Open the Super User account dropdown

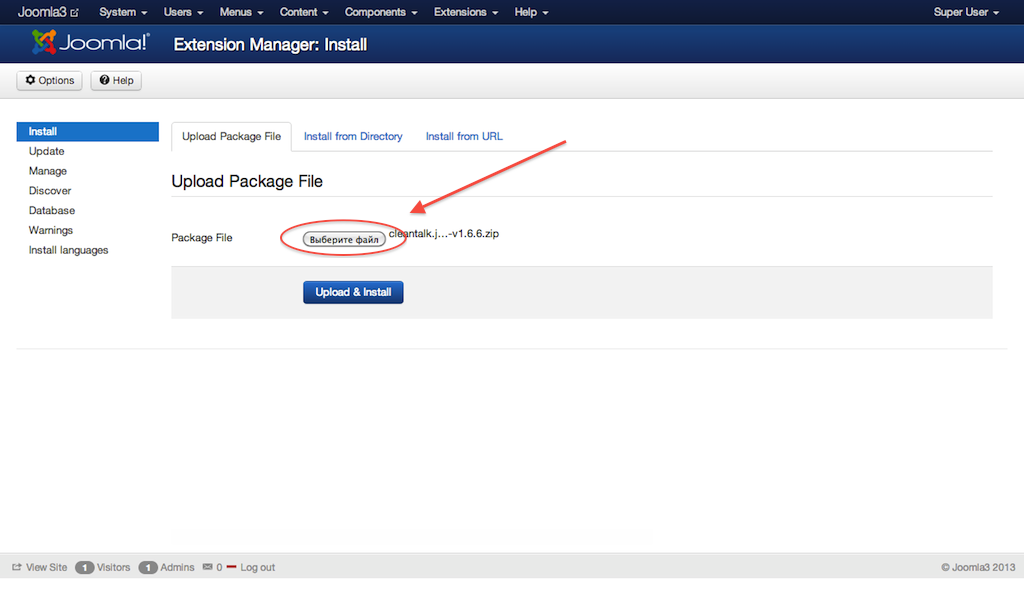(966, 12)
